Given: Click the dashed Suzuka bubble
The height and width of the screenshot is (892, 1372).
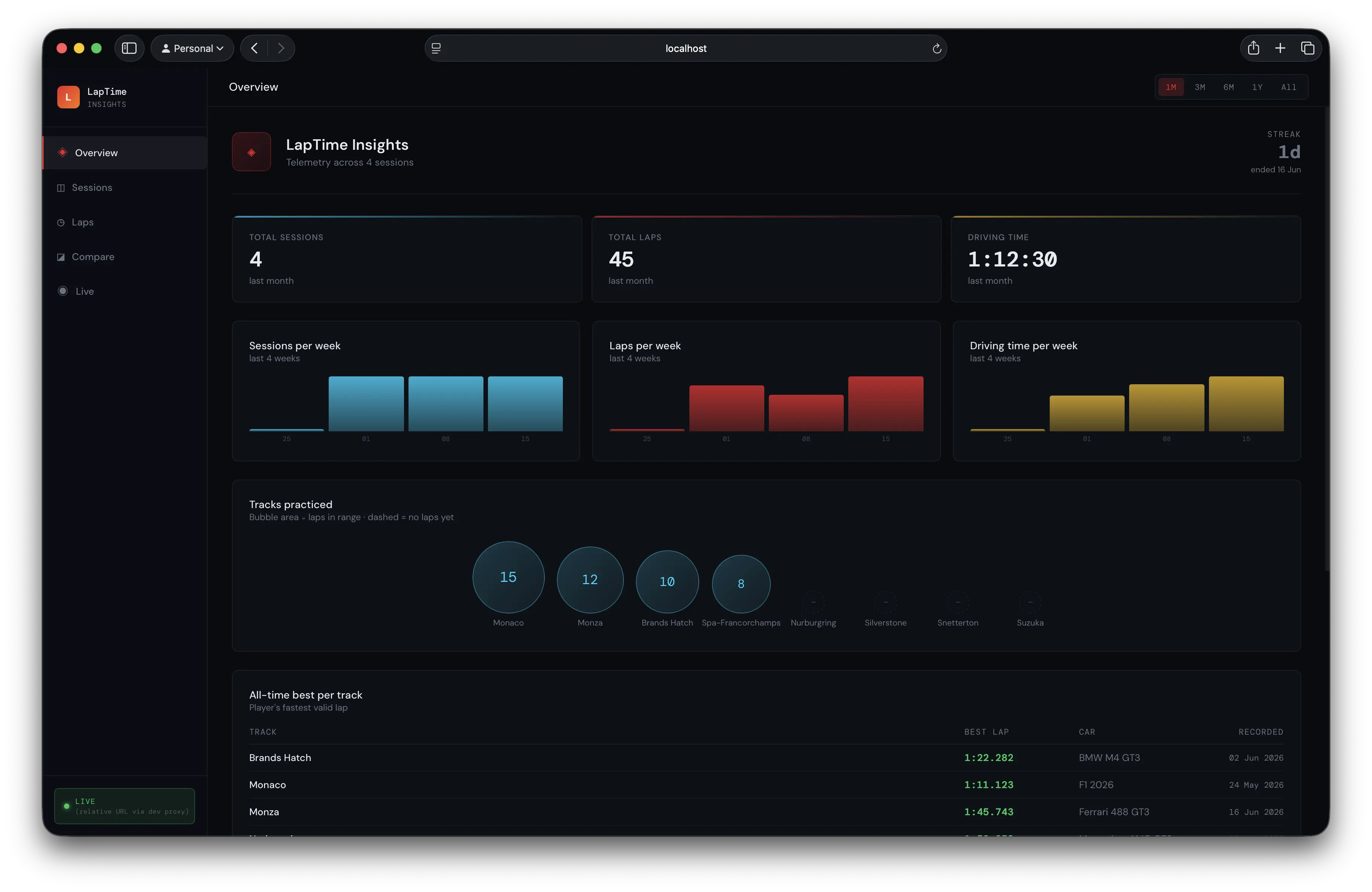Looking at the screenshot, I should coord(1030,602).
